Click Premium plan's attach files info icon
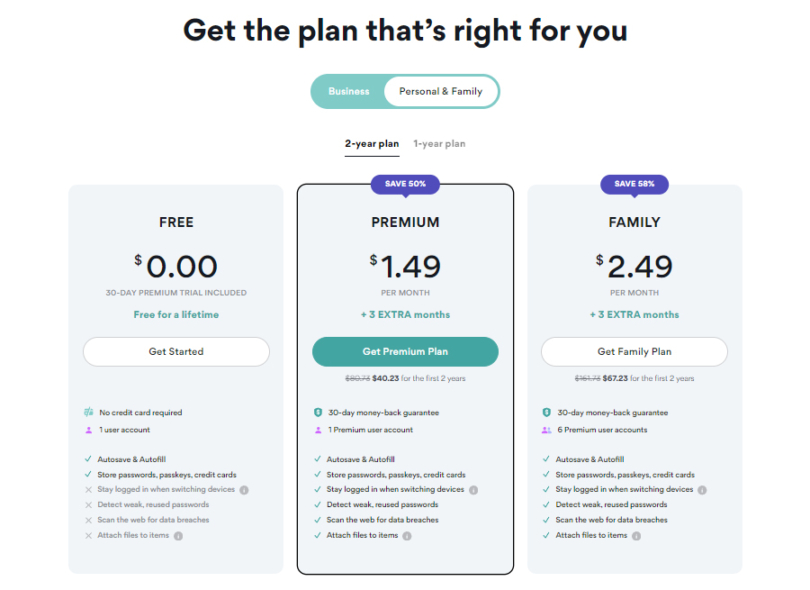The height and width of the screenshot is (590, 810). 407,536
